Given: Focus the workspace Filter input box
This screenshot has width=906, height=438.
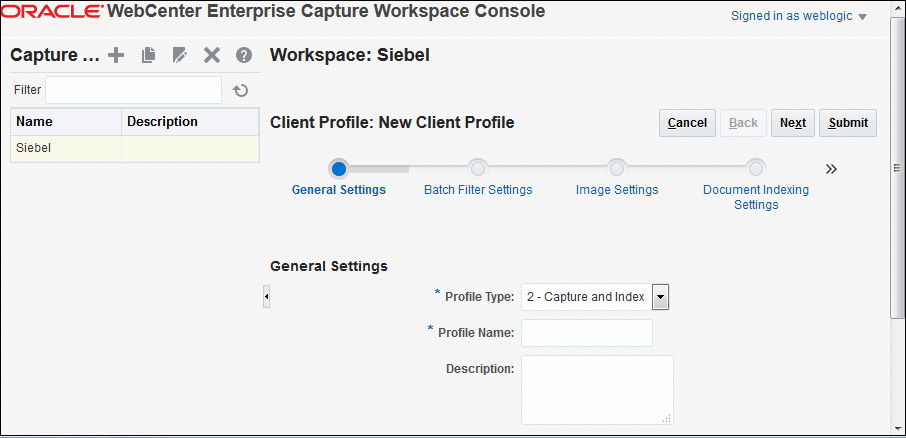Looking at the screenshot, I should tap(133, 90).
